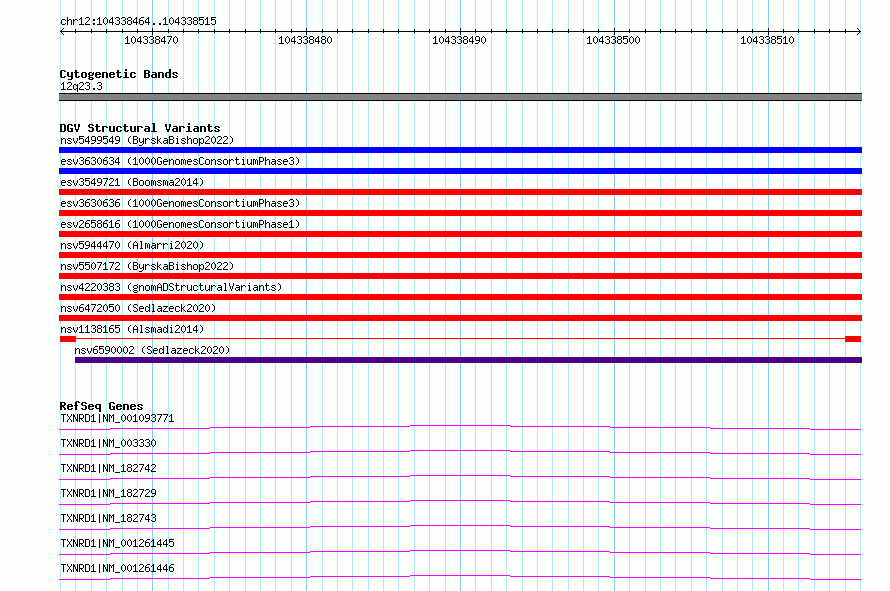Click the 104338500 ruler coordinate
Image resolution: width=890 pixels, height=591 pixels.
click(613, 40)
